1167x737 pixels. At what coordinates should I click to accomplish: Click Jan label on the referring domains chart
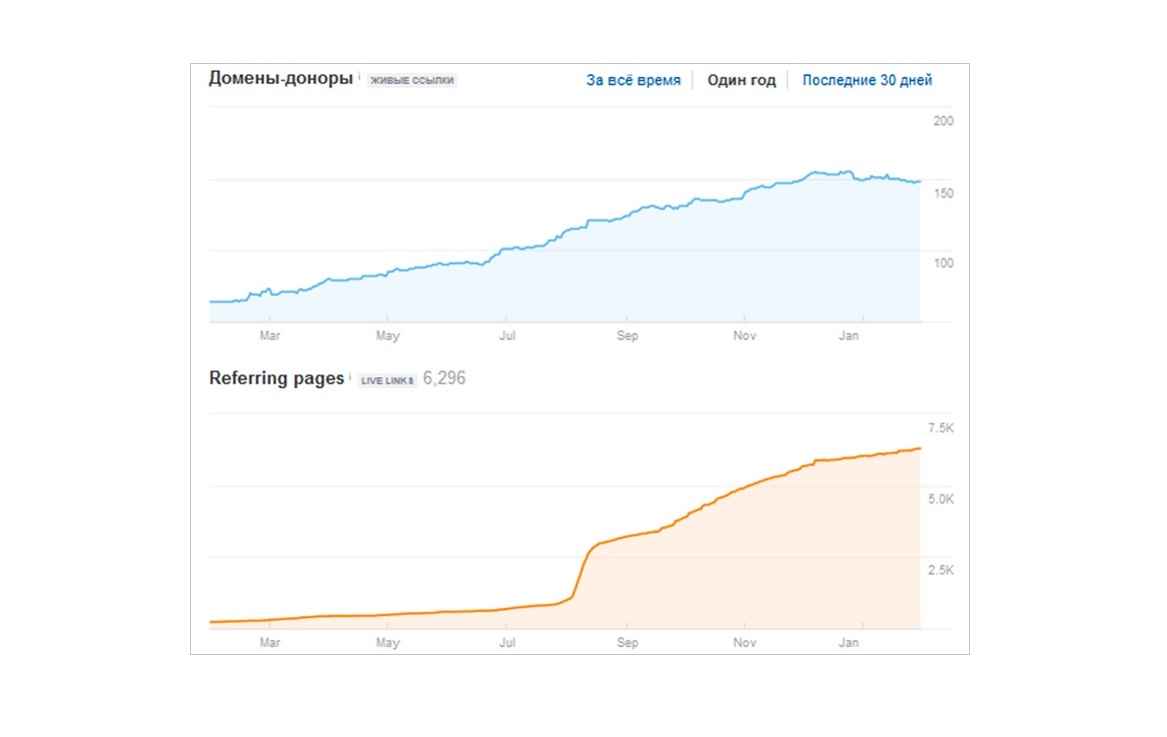click(848, 336)
